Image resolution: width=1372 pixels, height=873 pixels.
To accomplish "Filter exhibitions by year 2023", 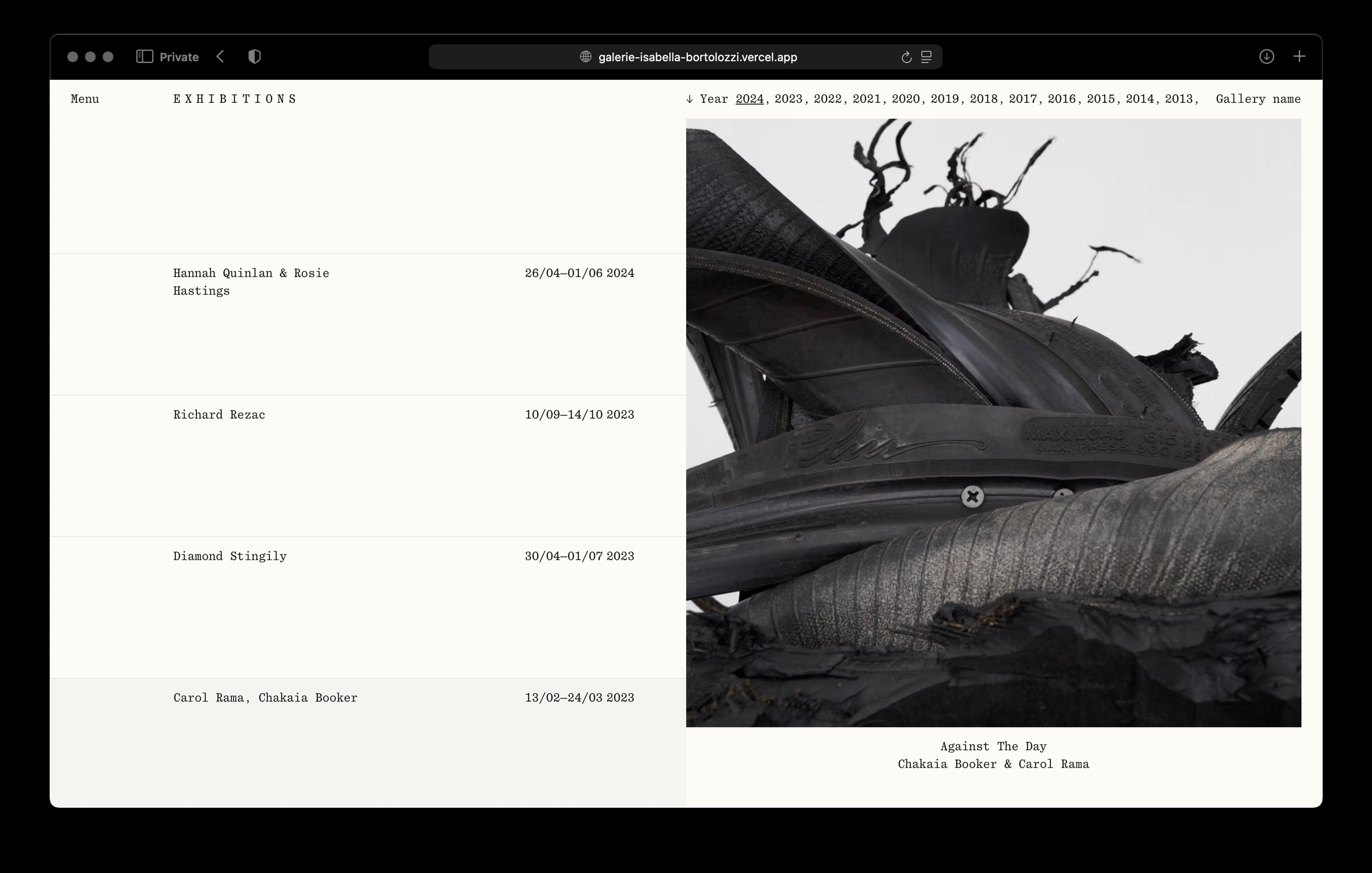I will (788, 99).
